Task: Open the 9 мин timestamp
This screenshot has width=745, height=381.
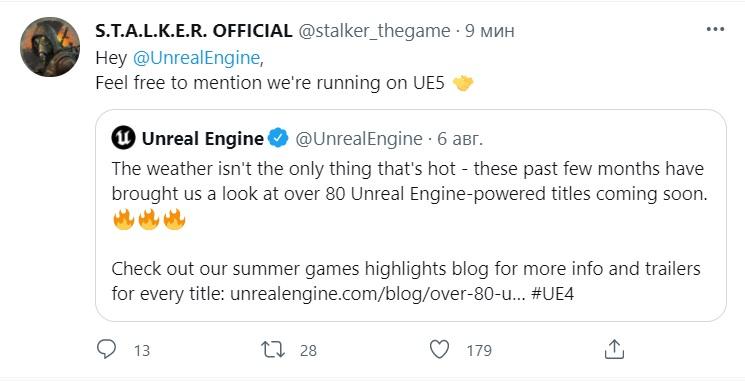Action: click(x=489, y=31)
